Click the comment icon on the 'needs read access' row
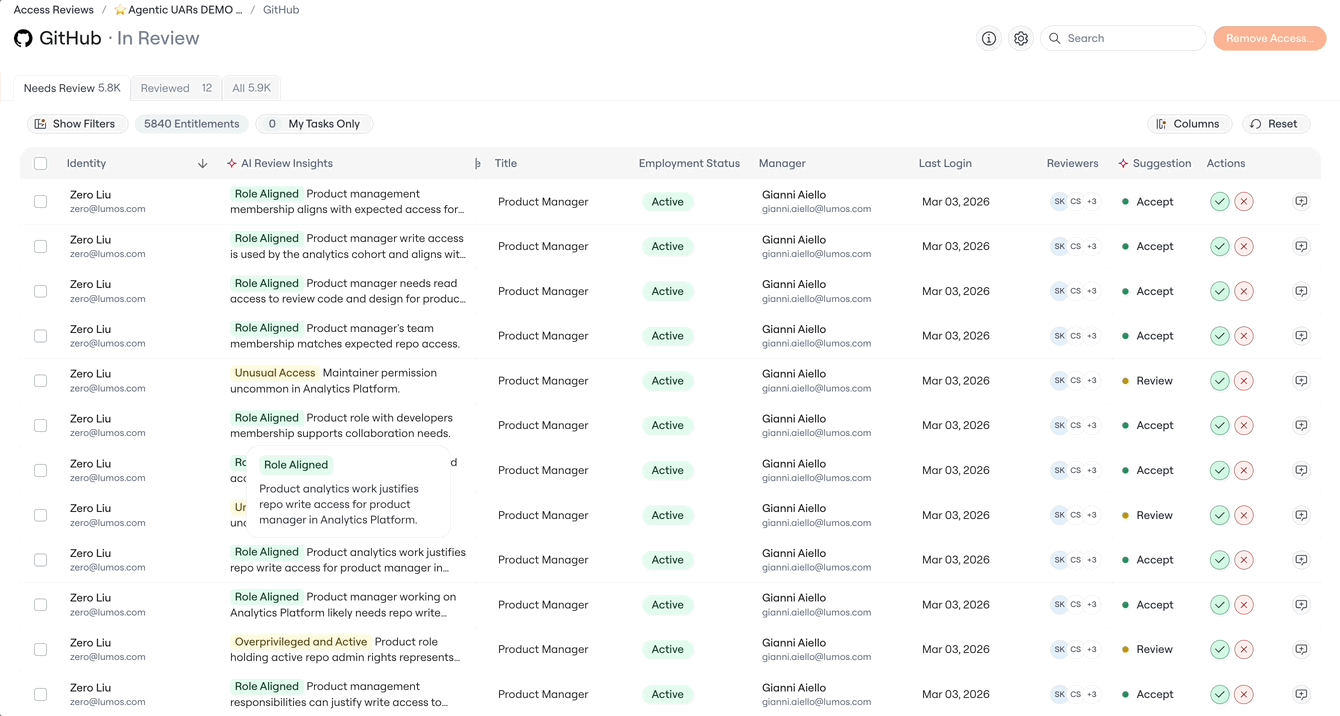This screenshot has width=1340, height=716. point(1301,291)
